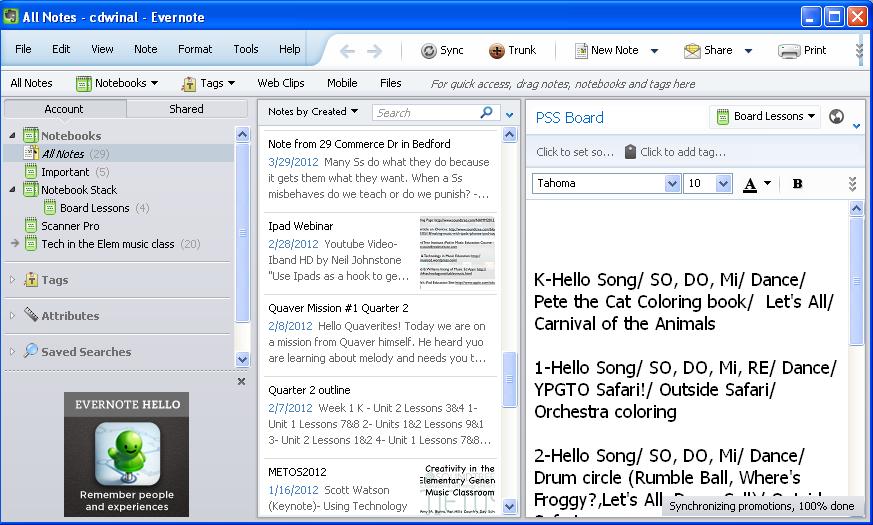Switch to the Shared tab
The image size is (873, 525).
186,109
